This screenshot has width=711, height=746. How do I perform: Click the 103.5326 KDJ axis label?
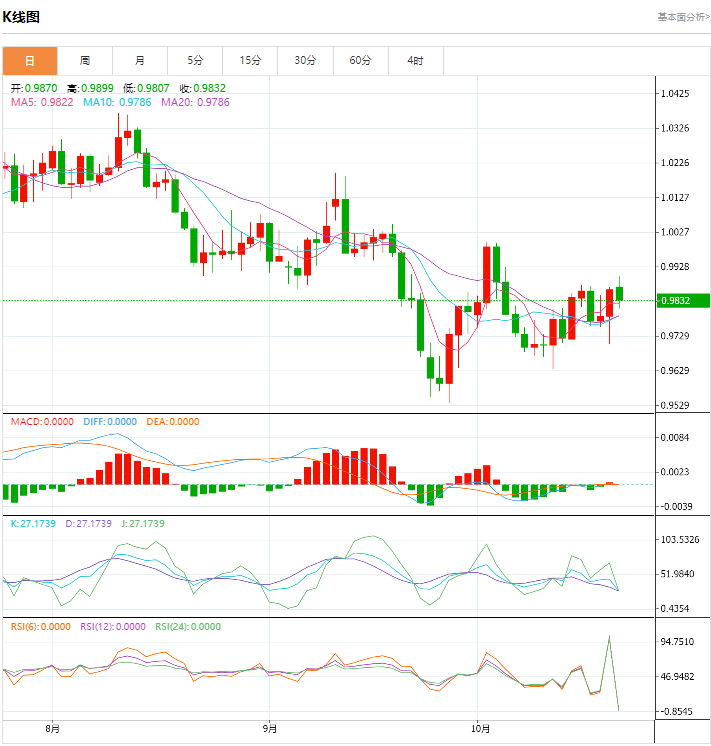[680, 540]
